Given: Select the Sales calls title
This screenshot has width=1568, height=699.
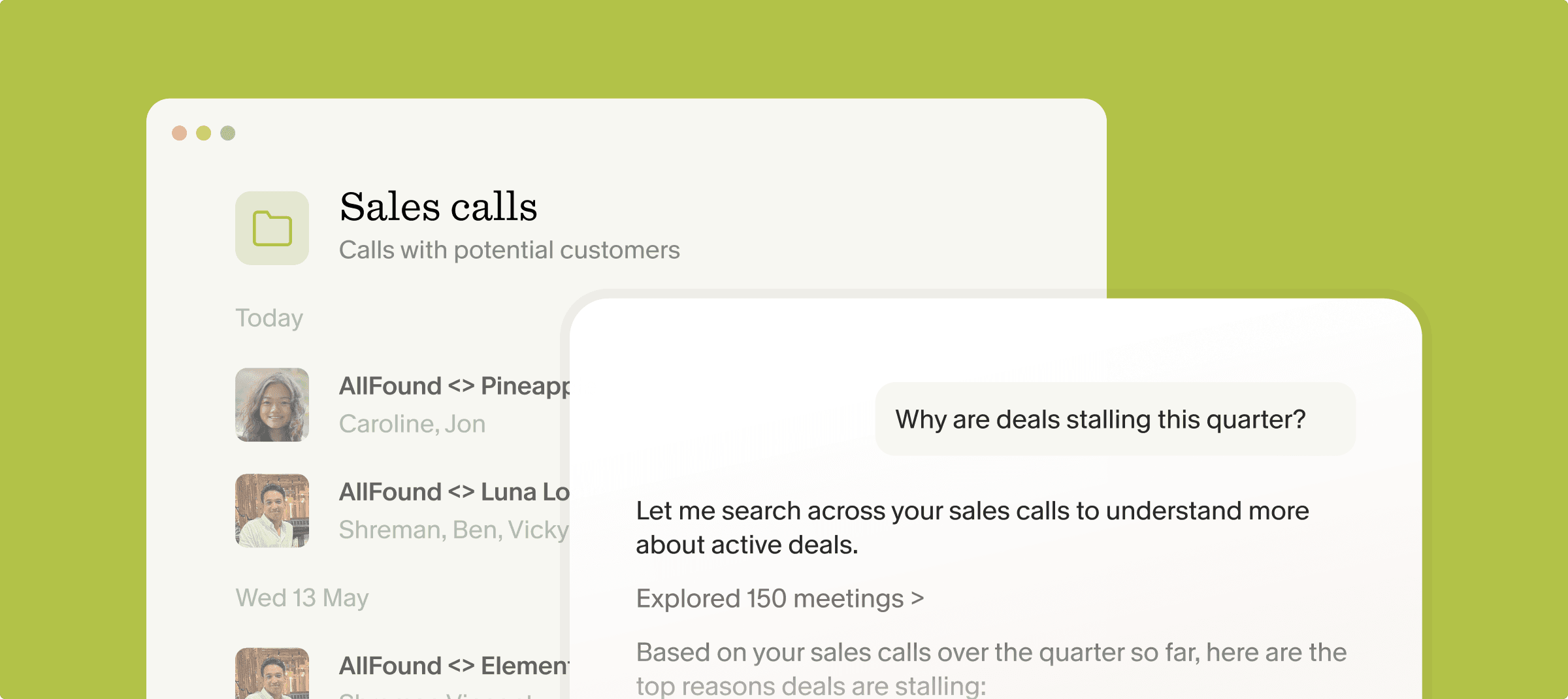Looking at the screenshot, I should coord(438,206).
